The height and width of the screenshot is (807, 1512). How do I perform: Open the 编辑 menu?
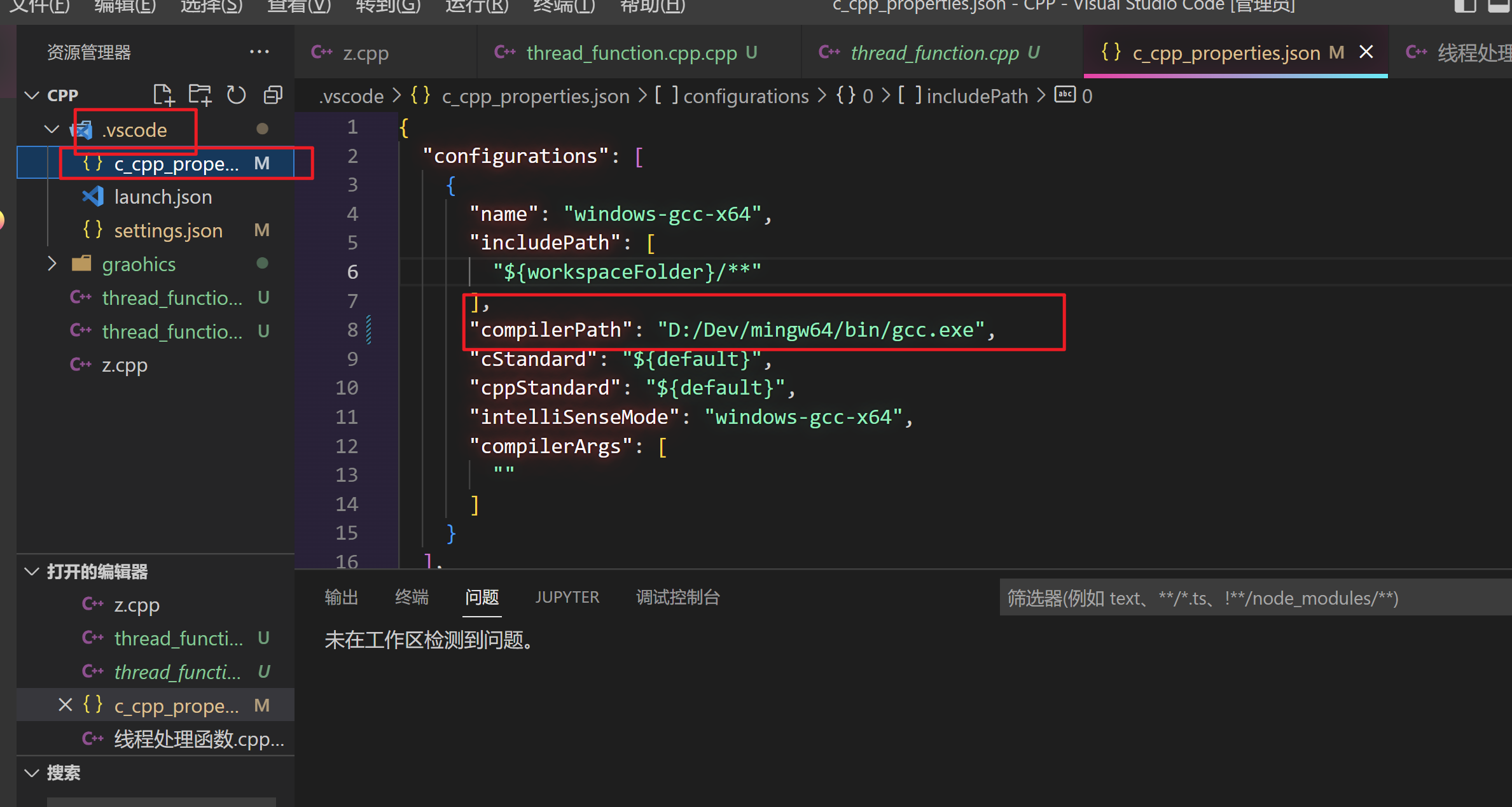pos(125,6)
